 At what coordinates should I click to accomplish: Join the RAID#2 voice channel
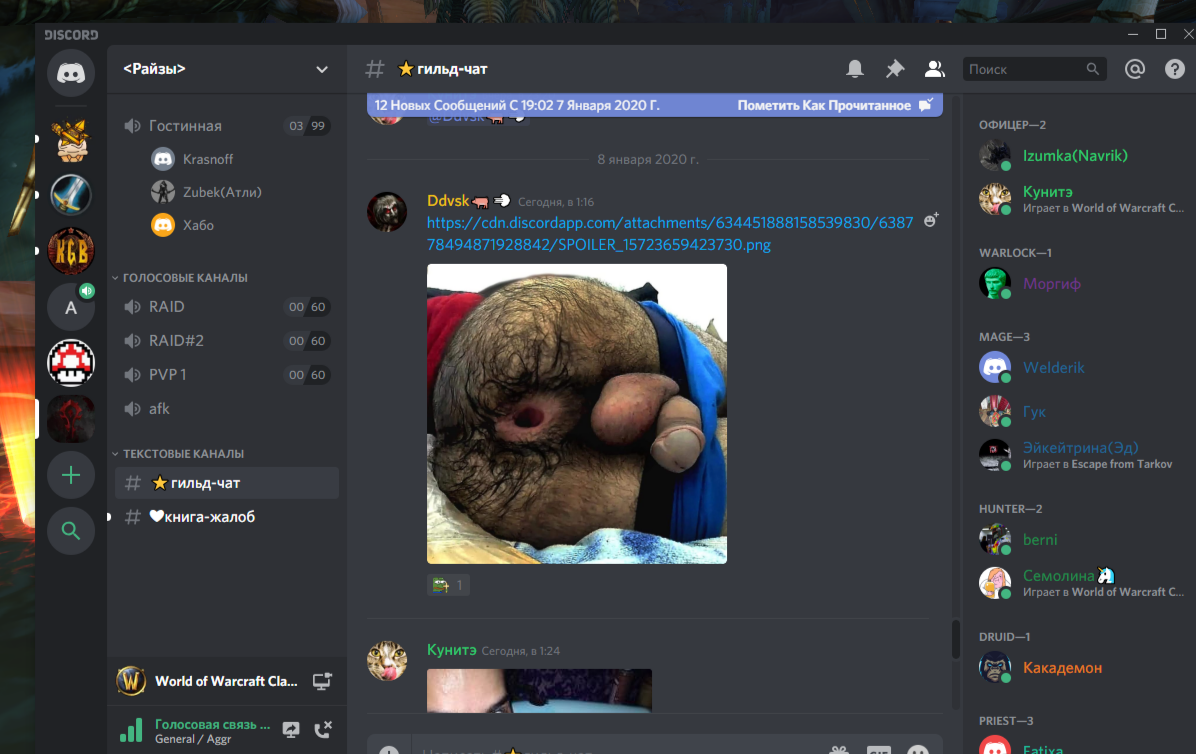[176, 340]
